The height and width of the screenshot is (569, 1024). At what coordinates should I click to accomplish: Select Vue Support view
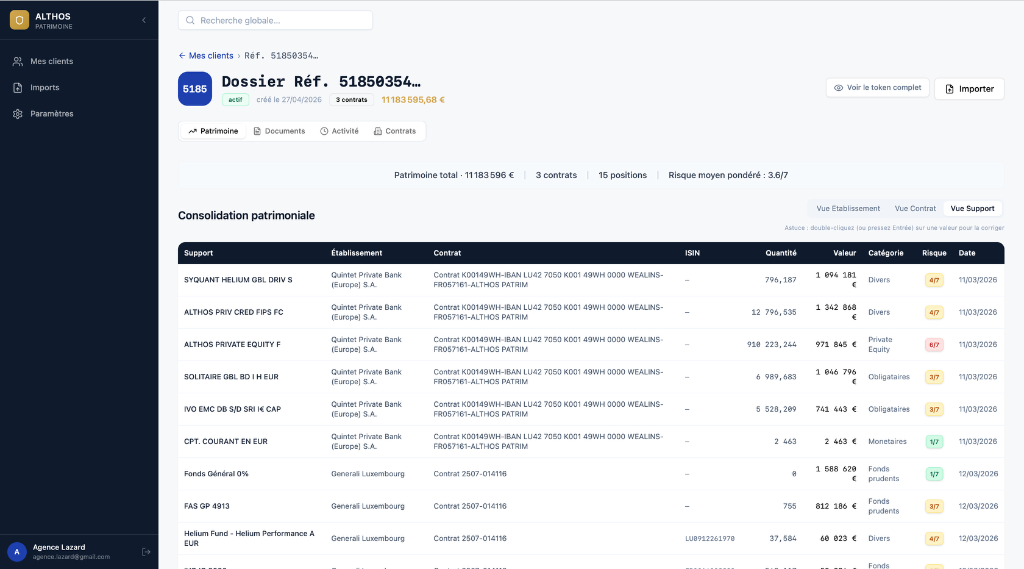pos(972,208)
